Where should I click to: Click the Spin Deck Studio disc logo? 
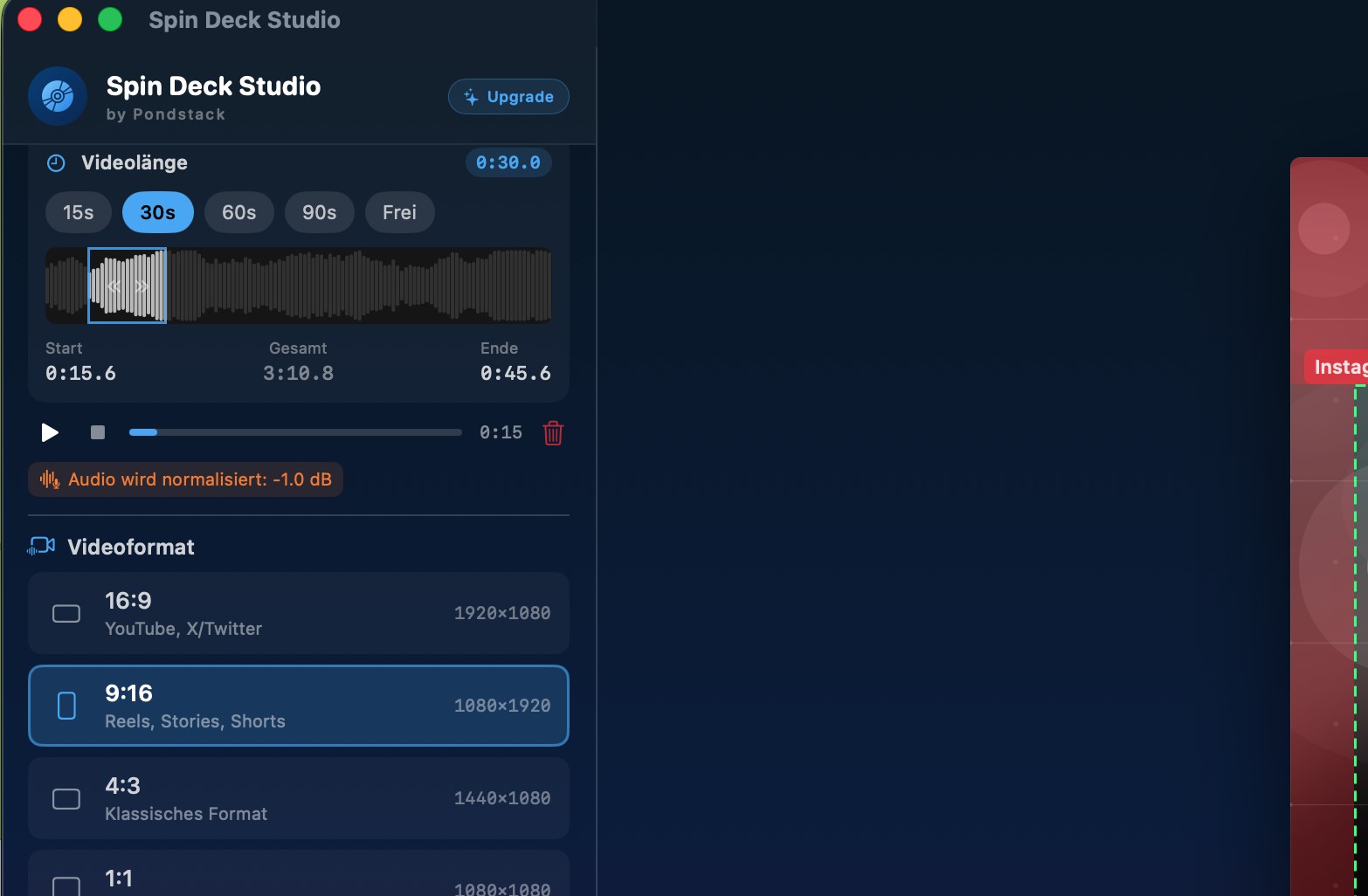tap(58, 96)
